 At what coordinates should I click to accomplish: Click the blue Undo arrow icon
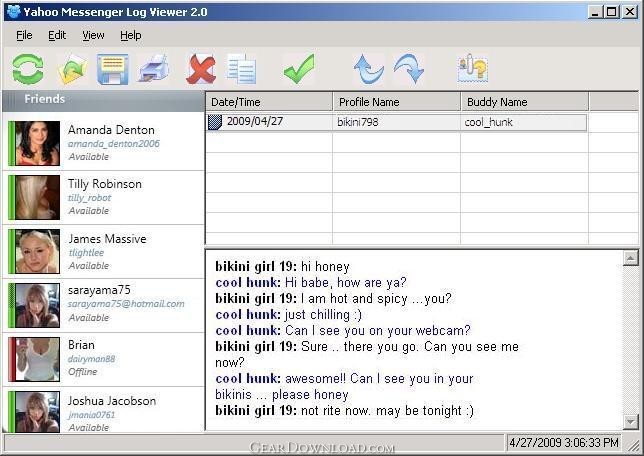tap(368, 69)
